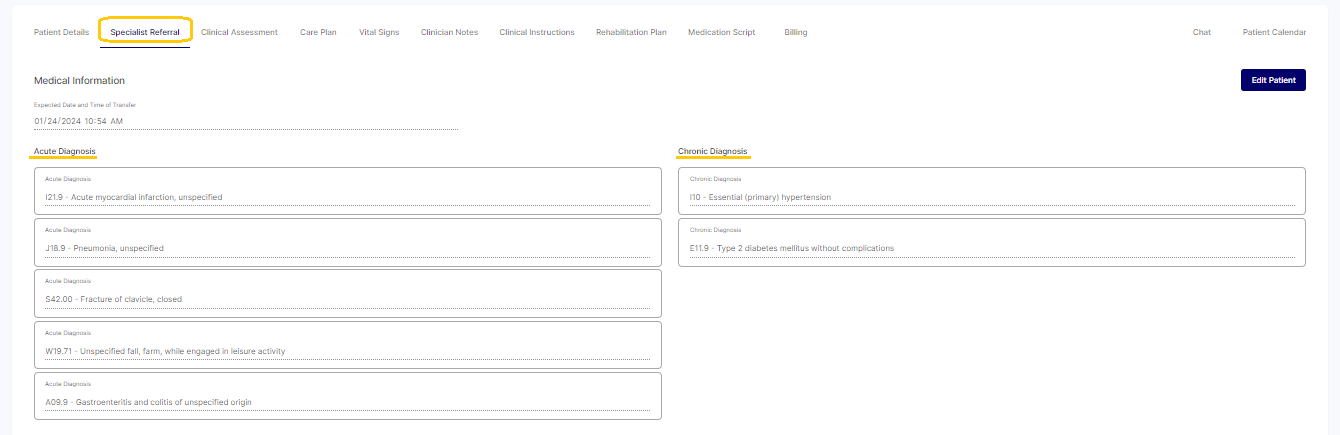Click the Unspecified fall, farm diagnosis field
This screenshot has height=435, width=1340.
(x=347, y=351)
